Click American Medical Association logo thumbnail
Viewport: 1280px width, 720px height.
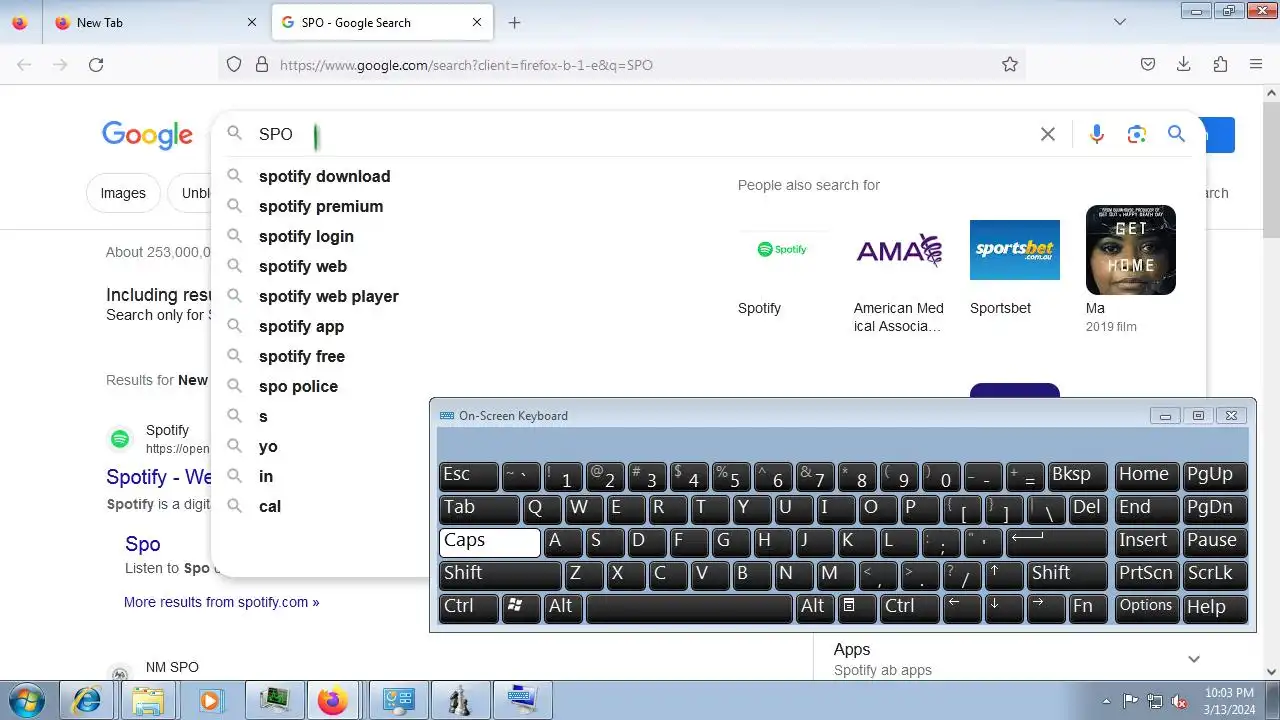(x=899, y=250)
